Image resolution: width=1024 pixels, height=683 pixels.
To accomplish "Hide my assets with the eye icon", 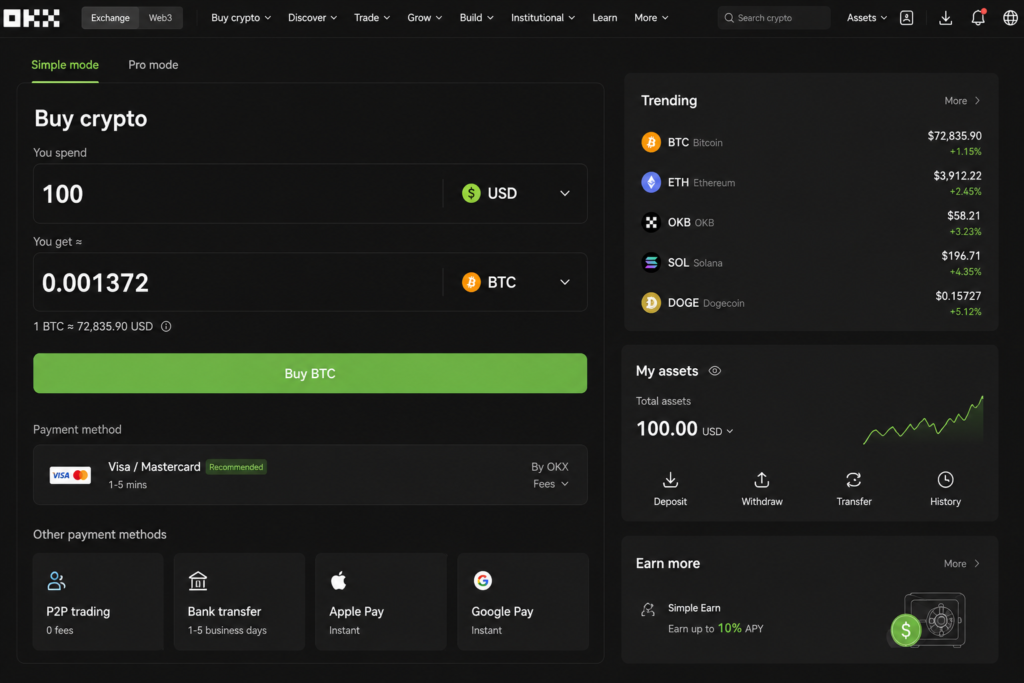I will pyautogui.click(x=714, y=371).
